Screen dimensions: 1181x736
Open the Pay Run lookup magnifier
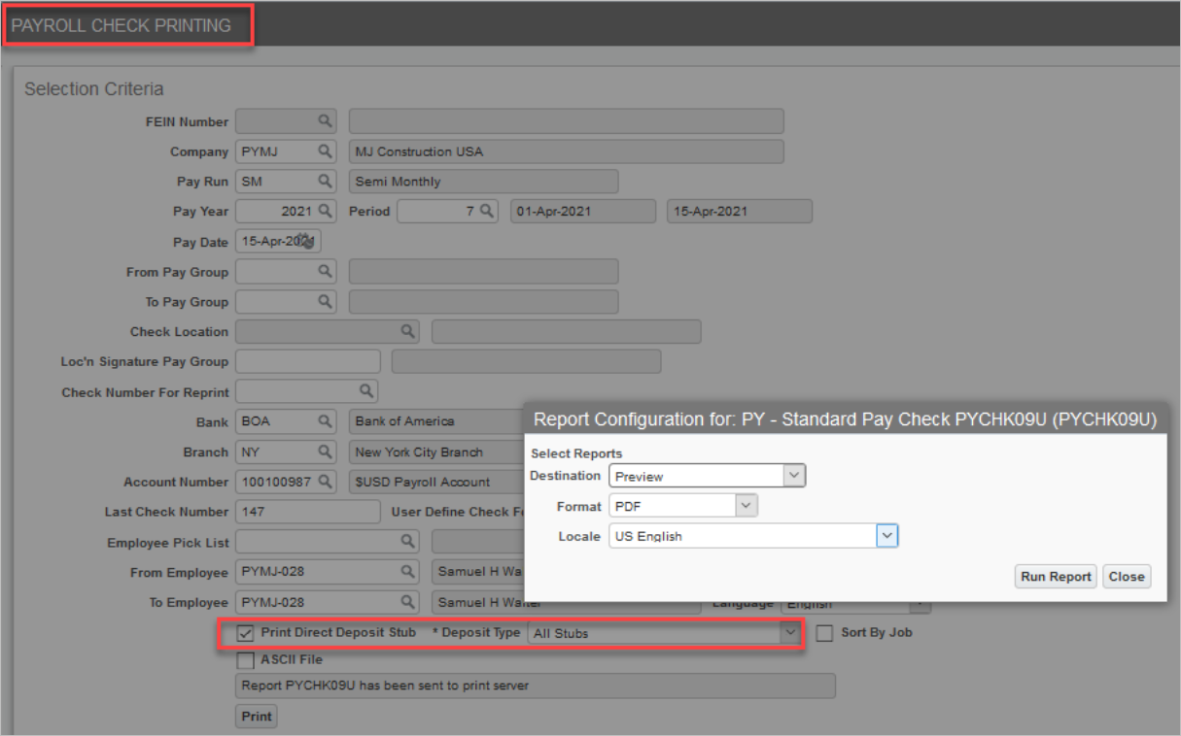point(325,181)
